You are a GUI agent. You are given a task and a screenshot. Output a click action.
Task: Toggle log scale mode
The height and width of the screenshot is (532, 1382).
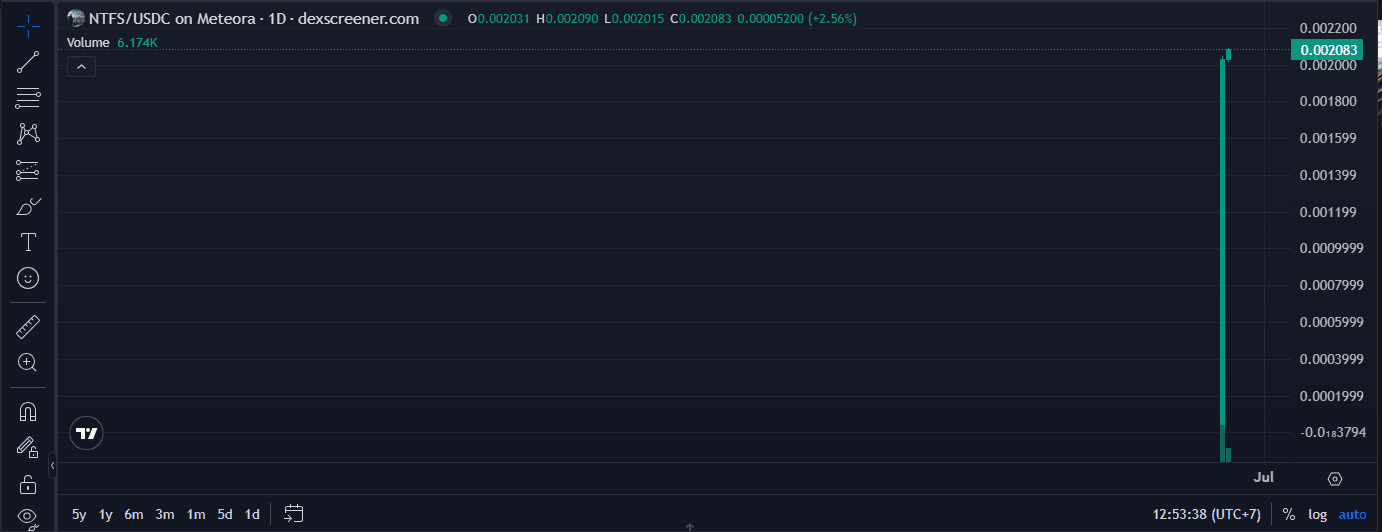tap(1318, 514)
